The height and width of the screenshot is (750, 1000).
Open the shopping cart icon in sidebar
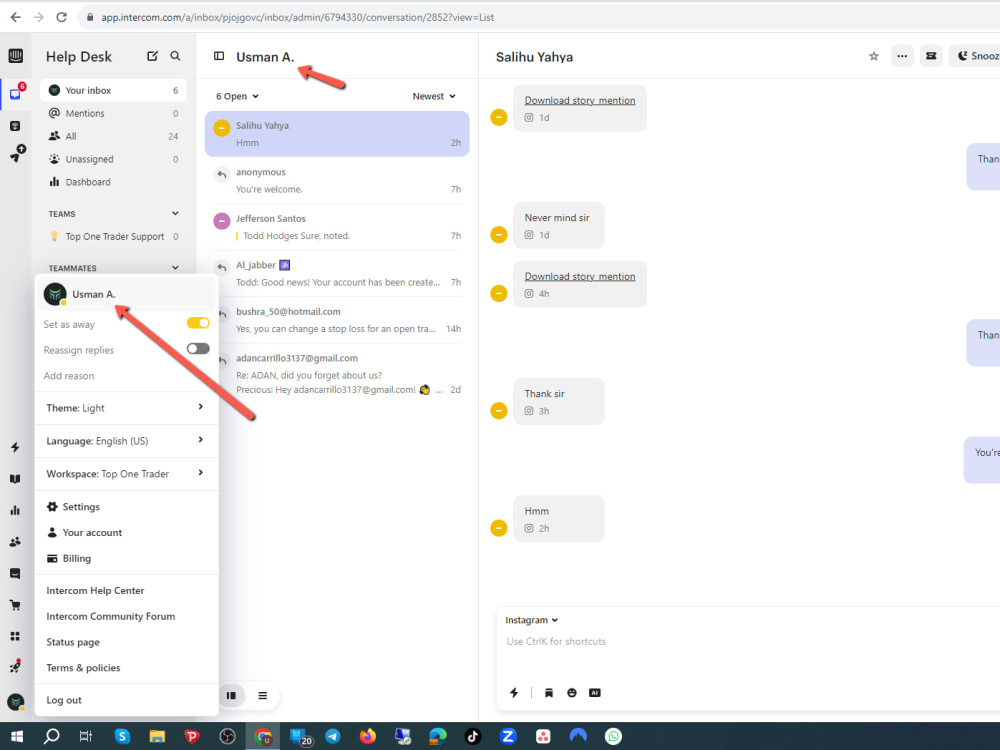(x=15, y=605)
